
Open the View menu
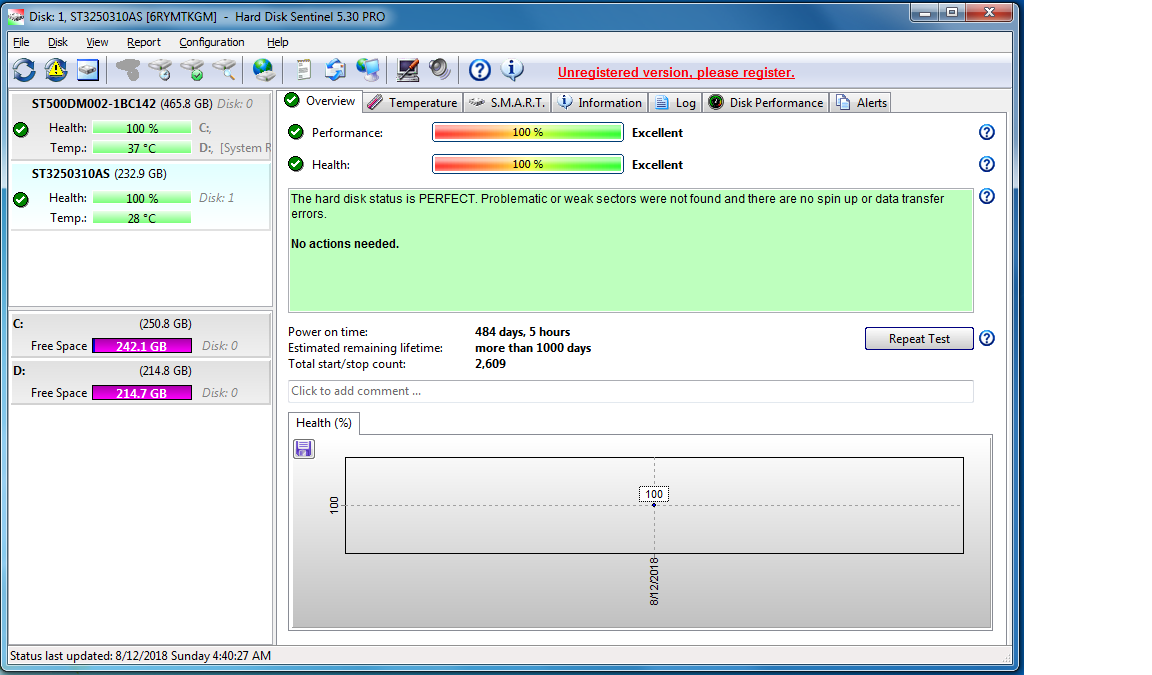(97, 42)
